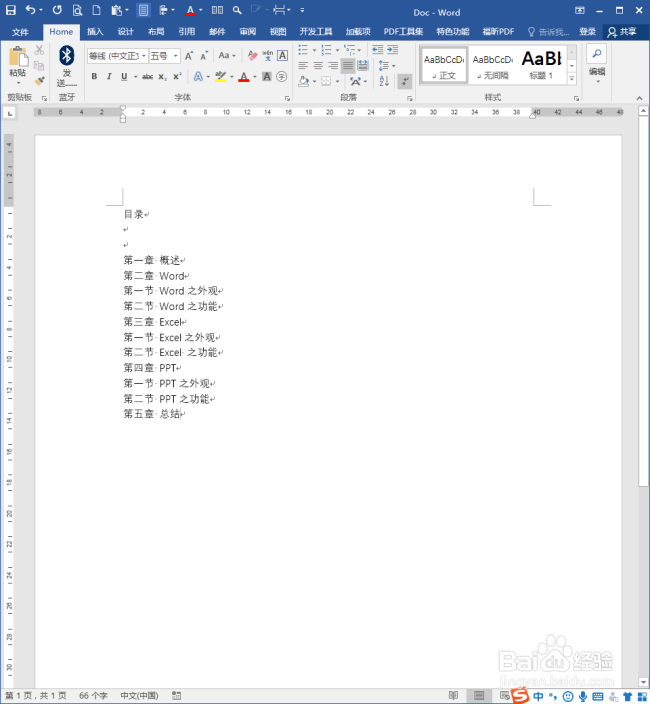
Task: Insert an enclosed character
Action: [x=281, y=77]
